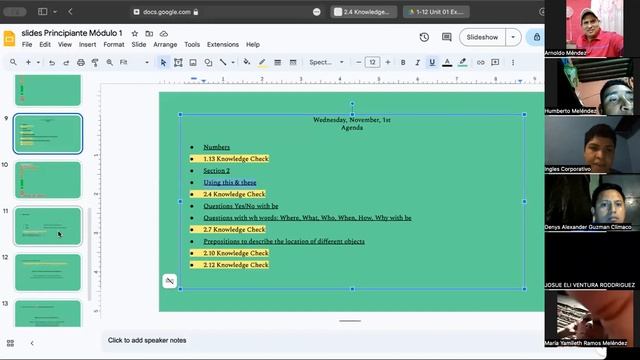Open the Format menu
Viewport: 640px width, 360px height.
(x=114, y=44)
